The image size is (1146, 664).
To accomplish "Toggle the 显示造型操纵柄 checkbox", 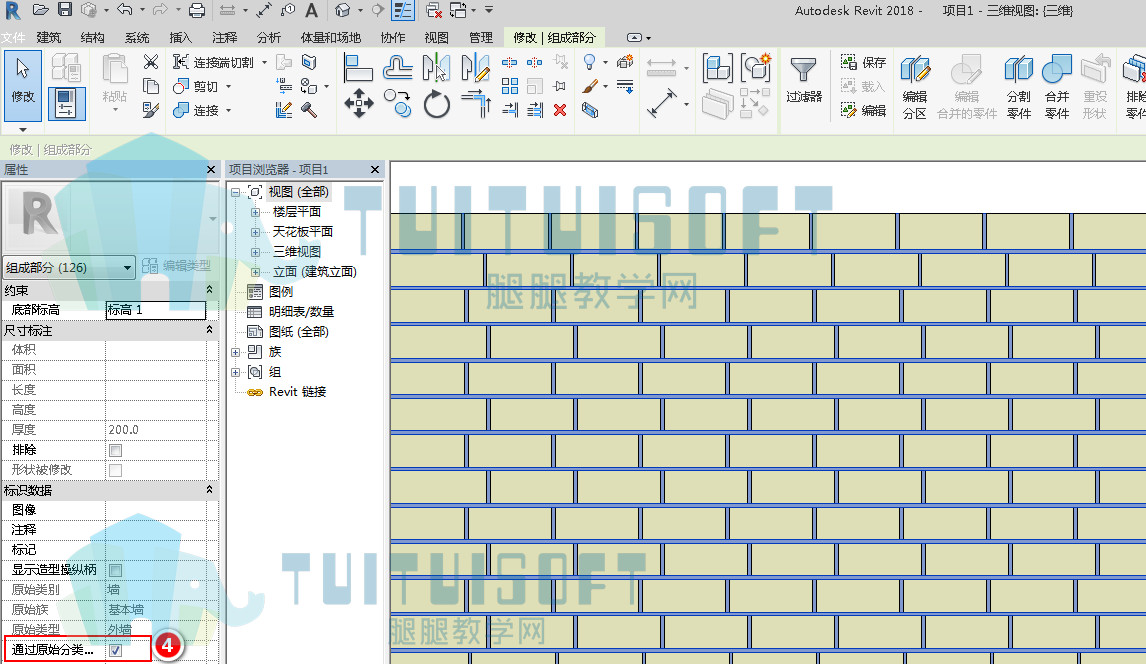I will tap(115, 570).
